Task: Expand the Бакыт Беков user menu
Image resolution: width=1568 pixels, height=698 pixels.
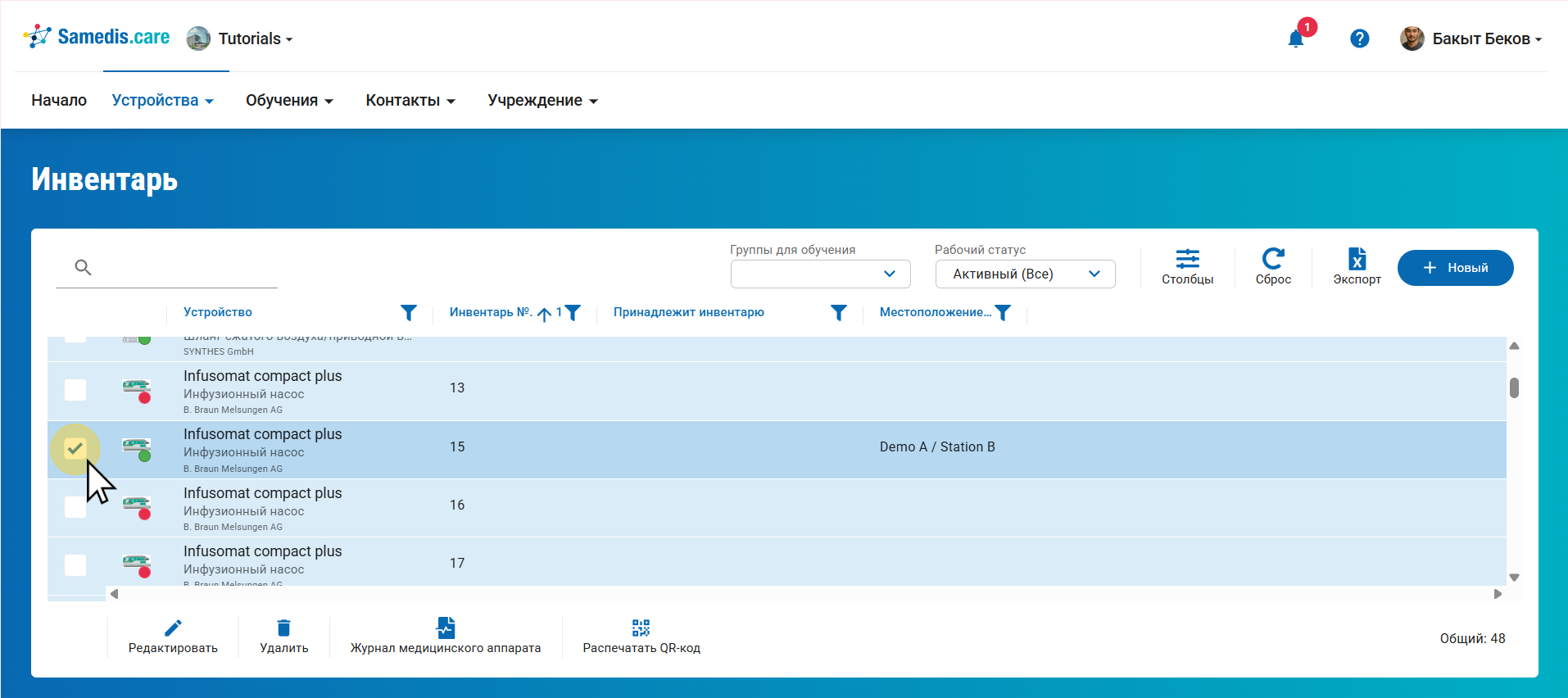Action: click(x=1471, y=39)
